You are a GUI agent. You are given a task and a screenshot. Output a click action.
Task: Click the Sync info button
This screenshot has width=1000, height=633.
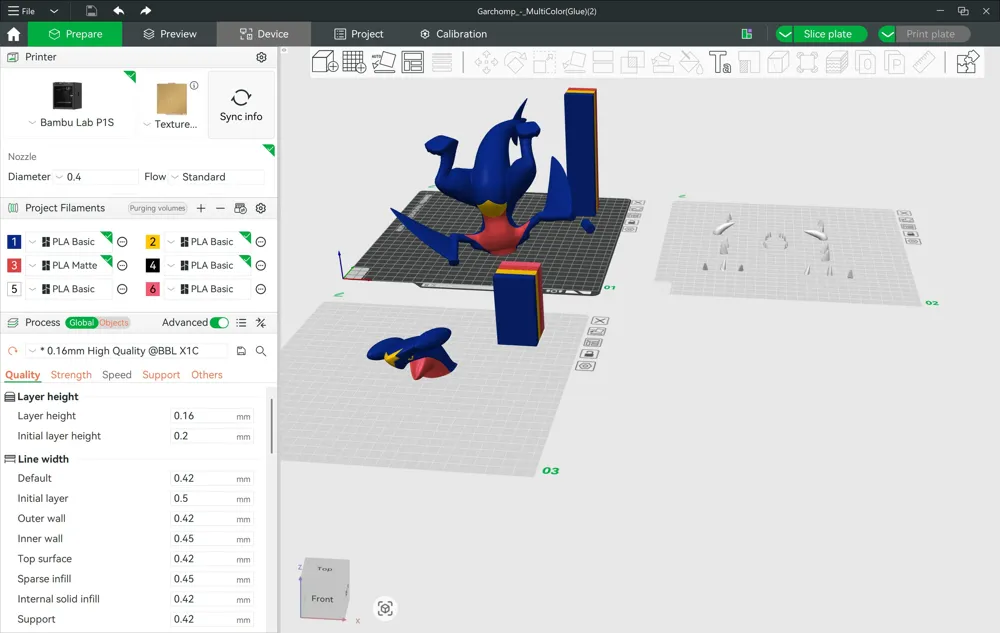click(241, 105)
